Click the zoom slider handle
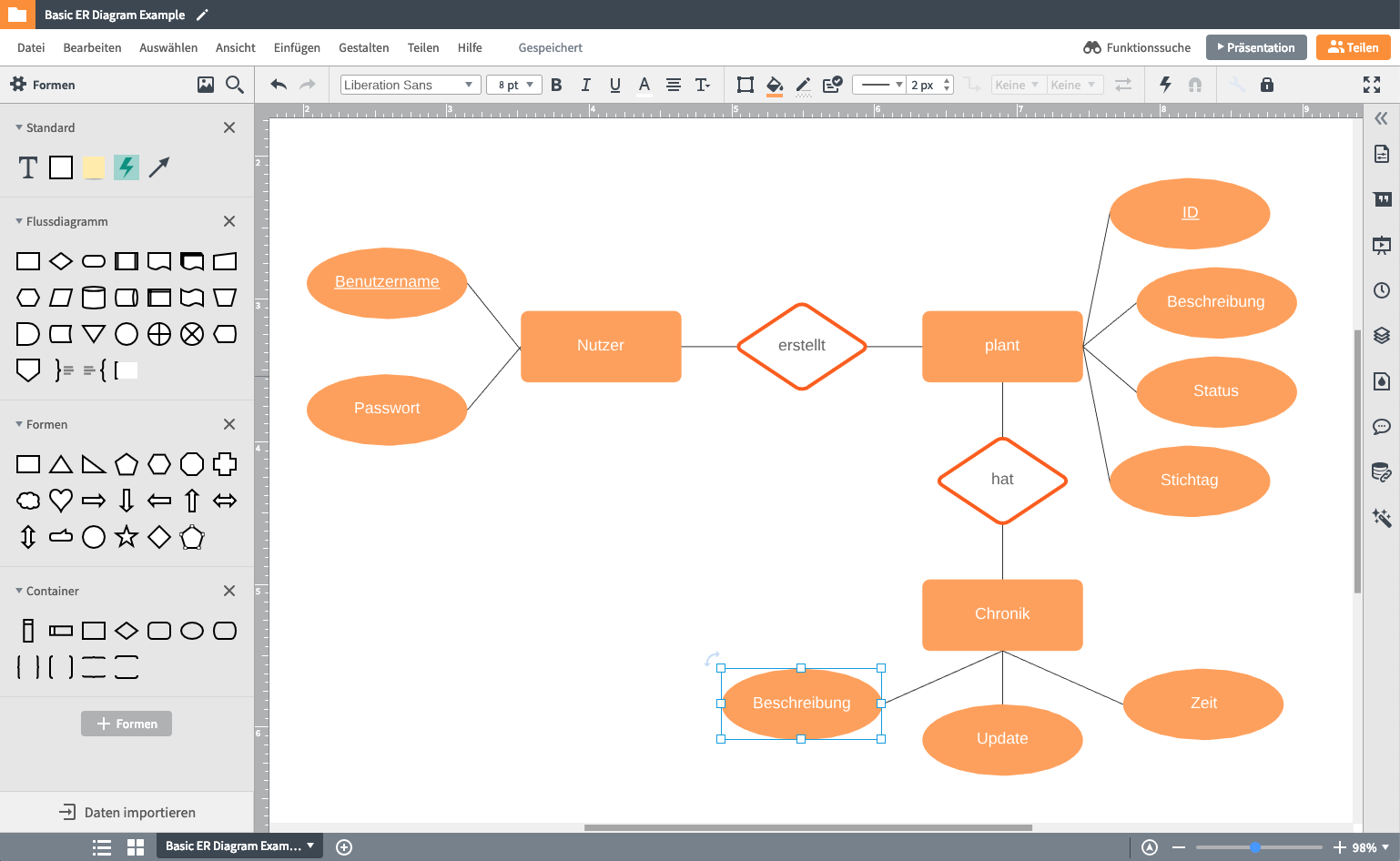The width and height of the screenshot is (1400, 861). 1254,847
